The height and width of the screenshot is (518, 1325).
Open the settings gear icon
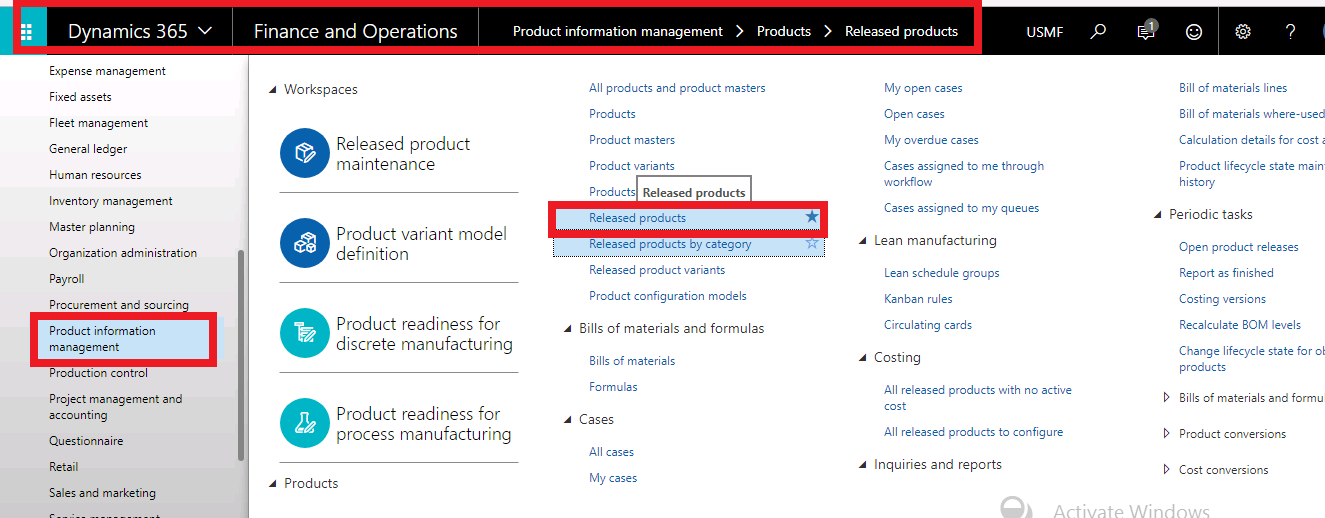(x=1243, y=31)
